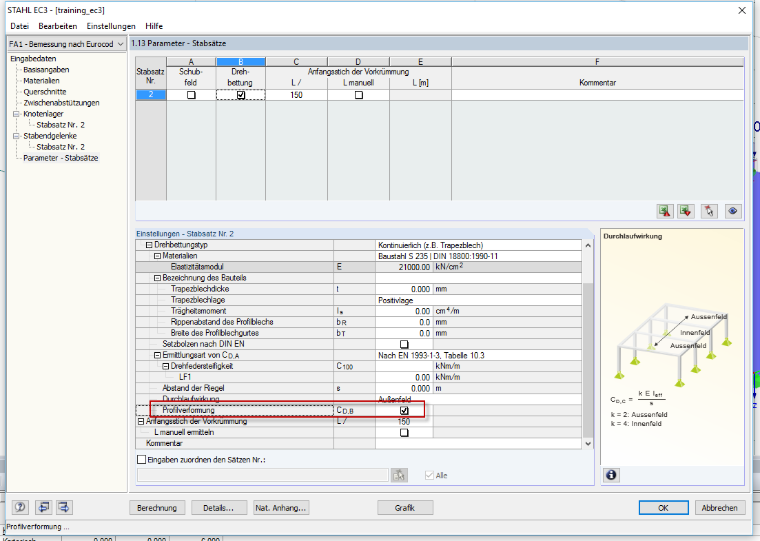Click the Nat. Anhang... button
Image resolution: width=760 pixels, height=541 pixels.
click(x=281, y=508)
